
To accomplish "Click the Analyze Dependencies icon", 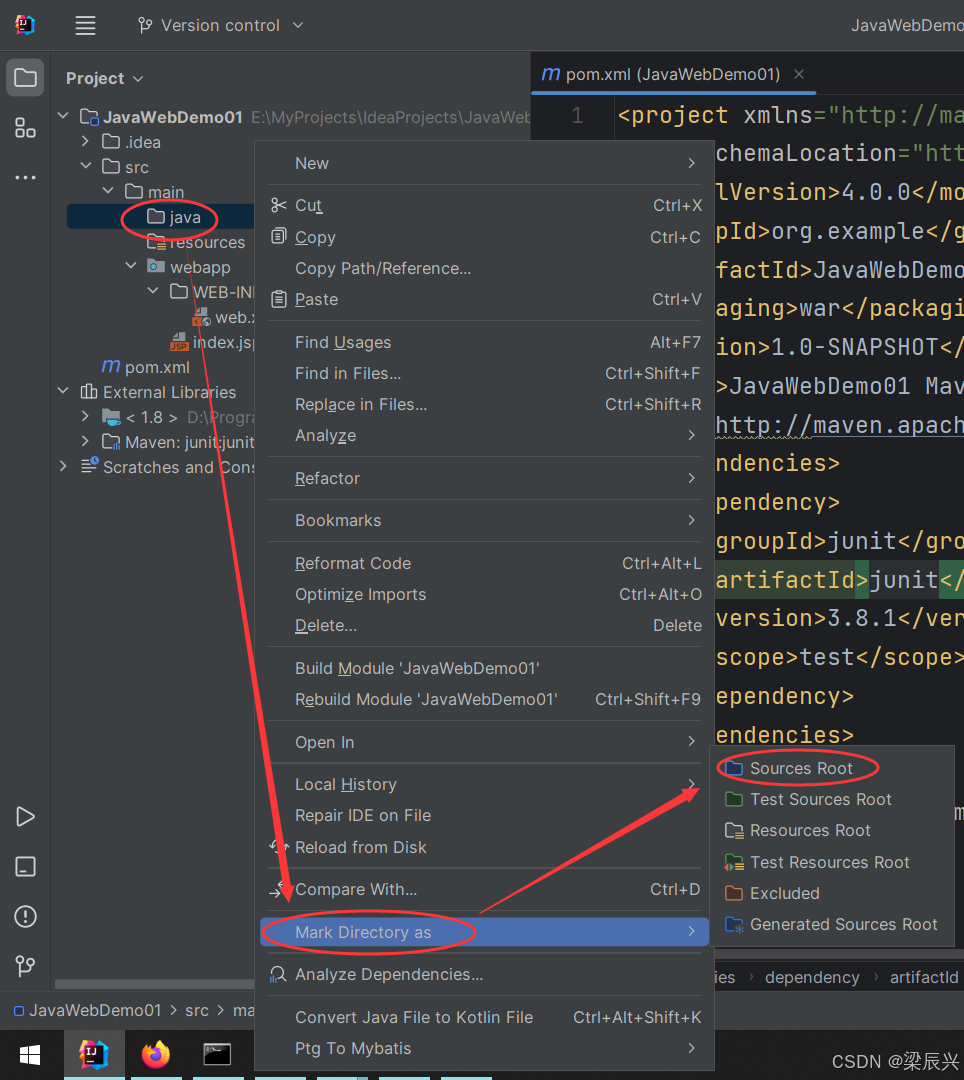I will tap(278, 974).
